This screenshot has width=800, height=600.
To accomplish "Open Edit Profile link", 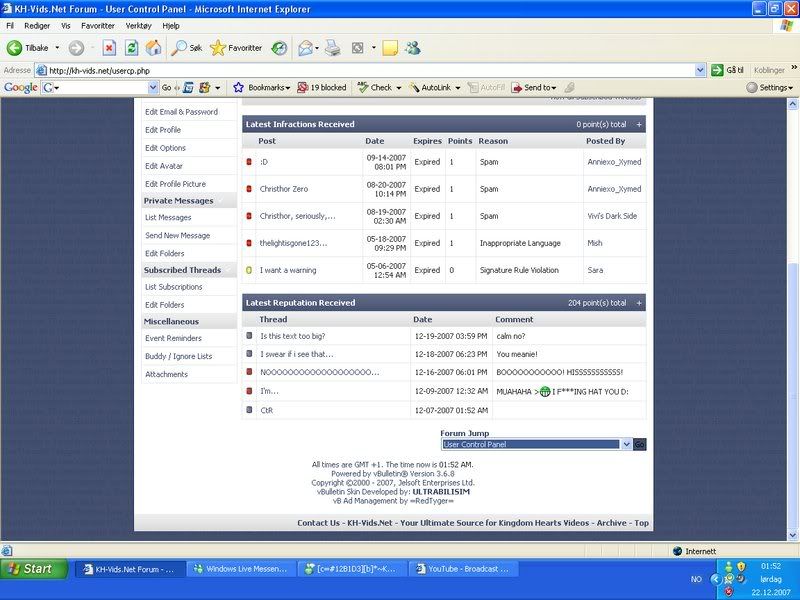I will (x=163, y=130).
